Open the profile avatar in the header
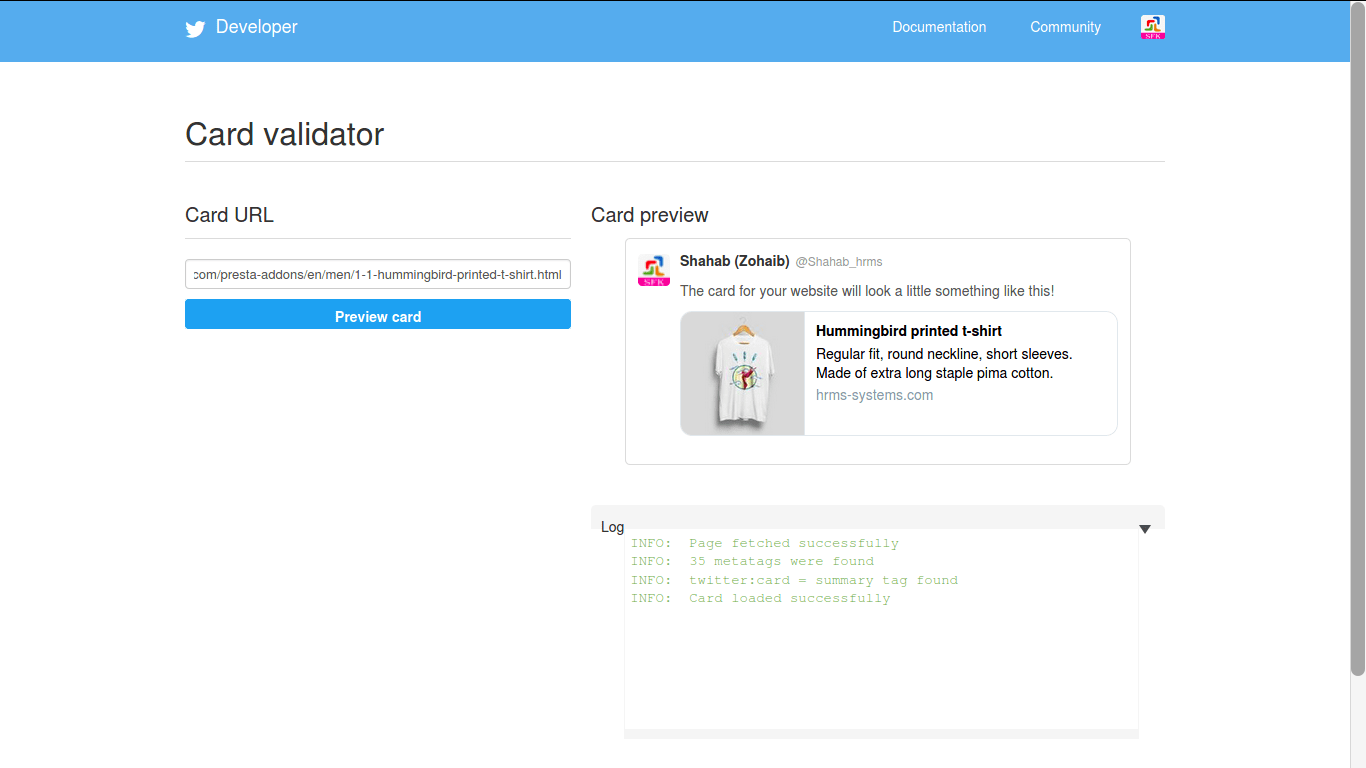 coord(1152,28)
